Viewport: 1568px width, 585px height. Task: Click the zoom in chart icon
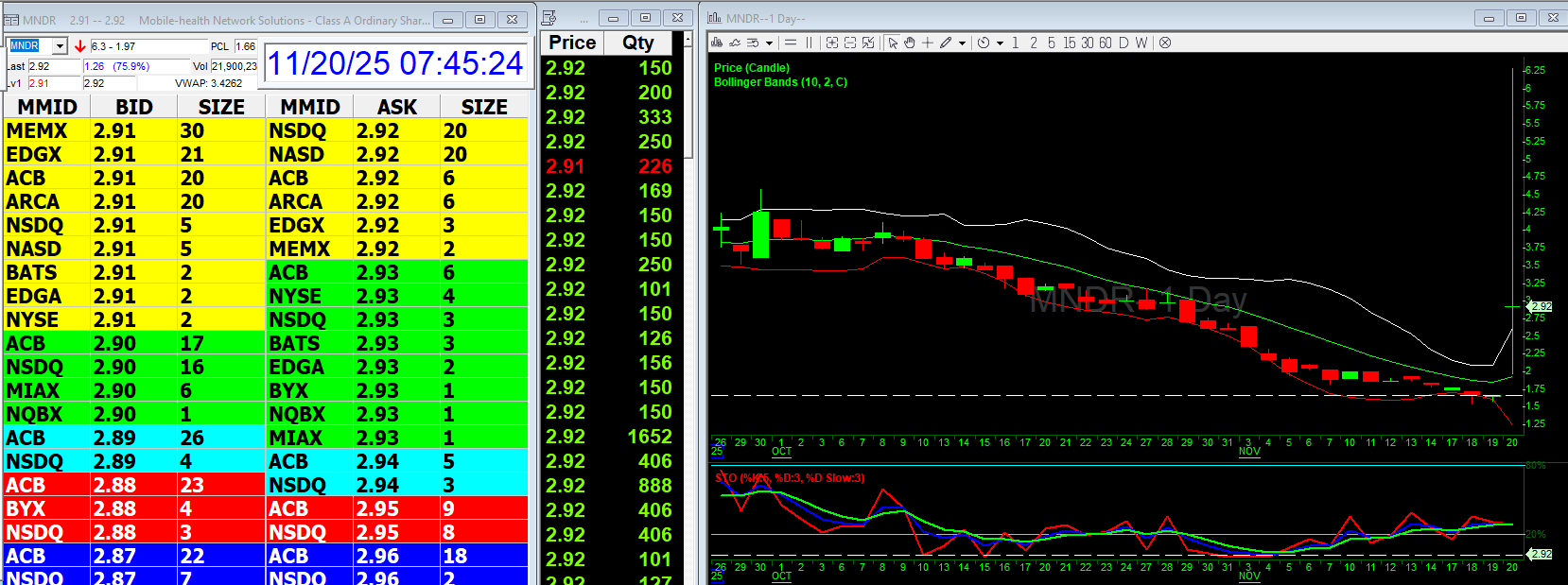click(831, 43)
